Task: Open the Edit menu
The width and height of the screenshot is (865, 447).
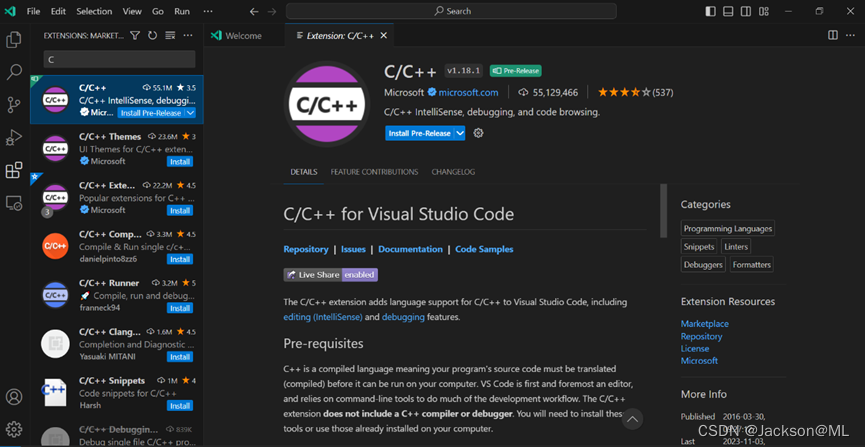Action: (58, 11)
